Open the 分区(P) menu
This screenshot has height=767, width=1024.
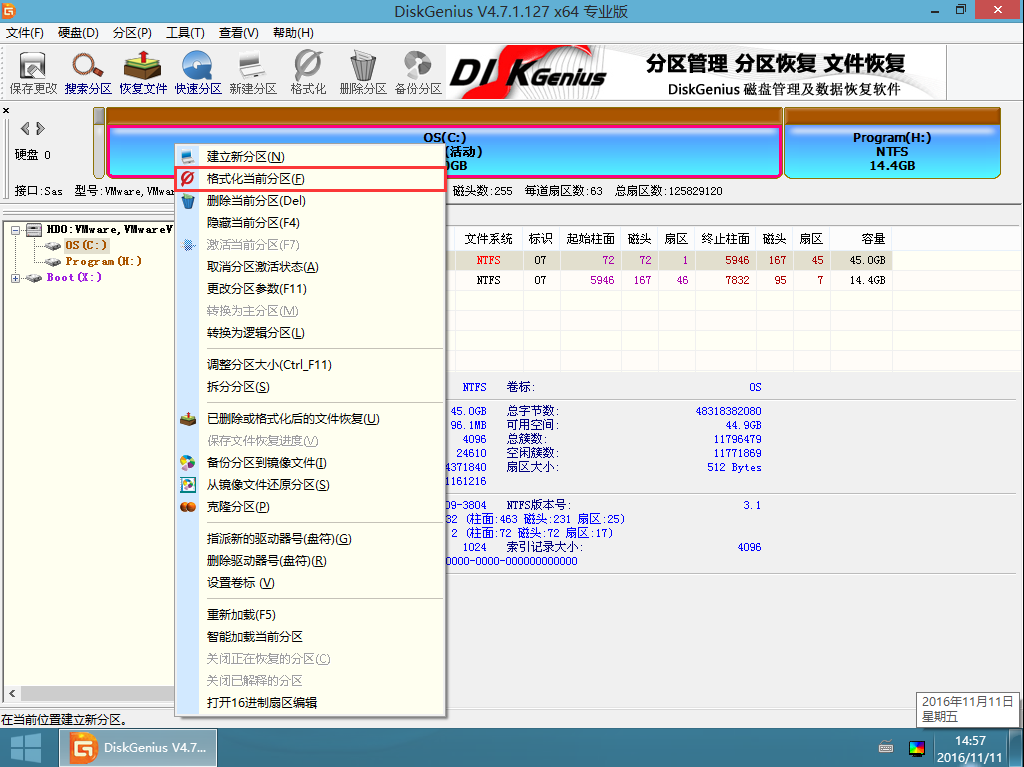tap(132, 33)
